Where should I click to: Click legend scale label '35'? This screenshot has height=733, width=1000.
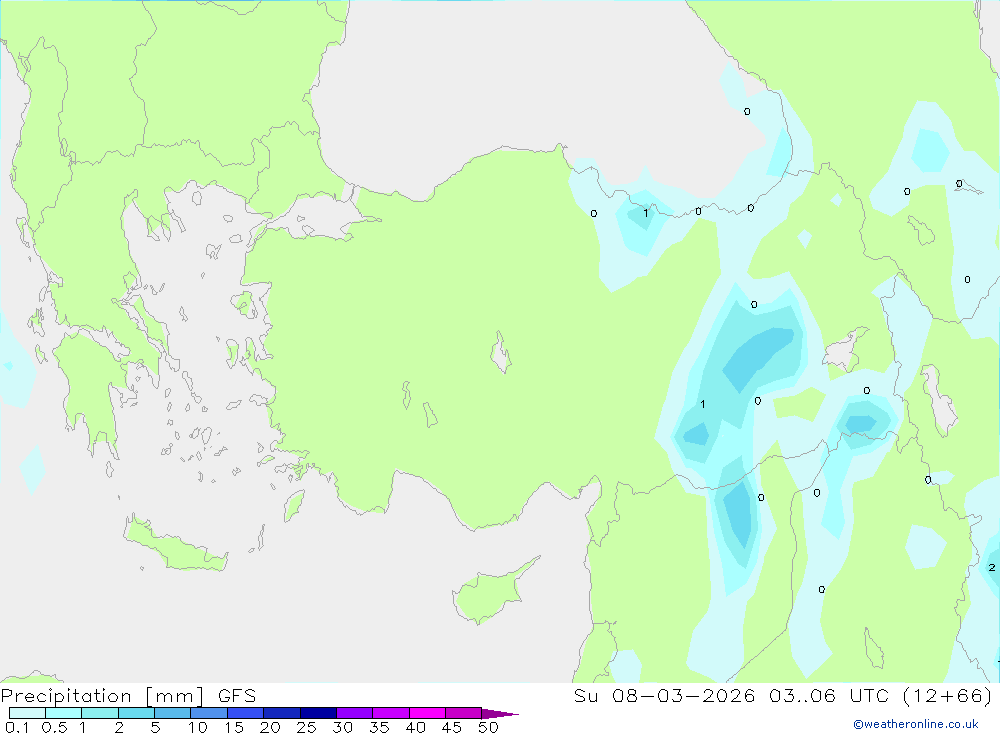coord(379,727)
